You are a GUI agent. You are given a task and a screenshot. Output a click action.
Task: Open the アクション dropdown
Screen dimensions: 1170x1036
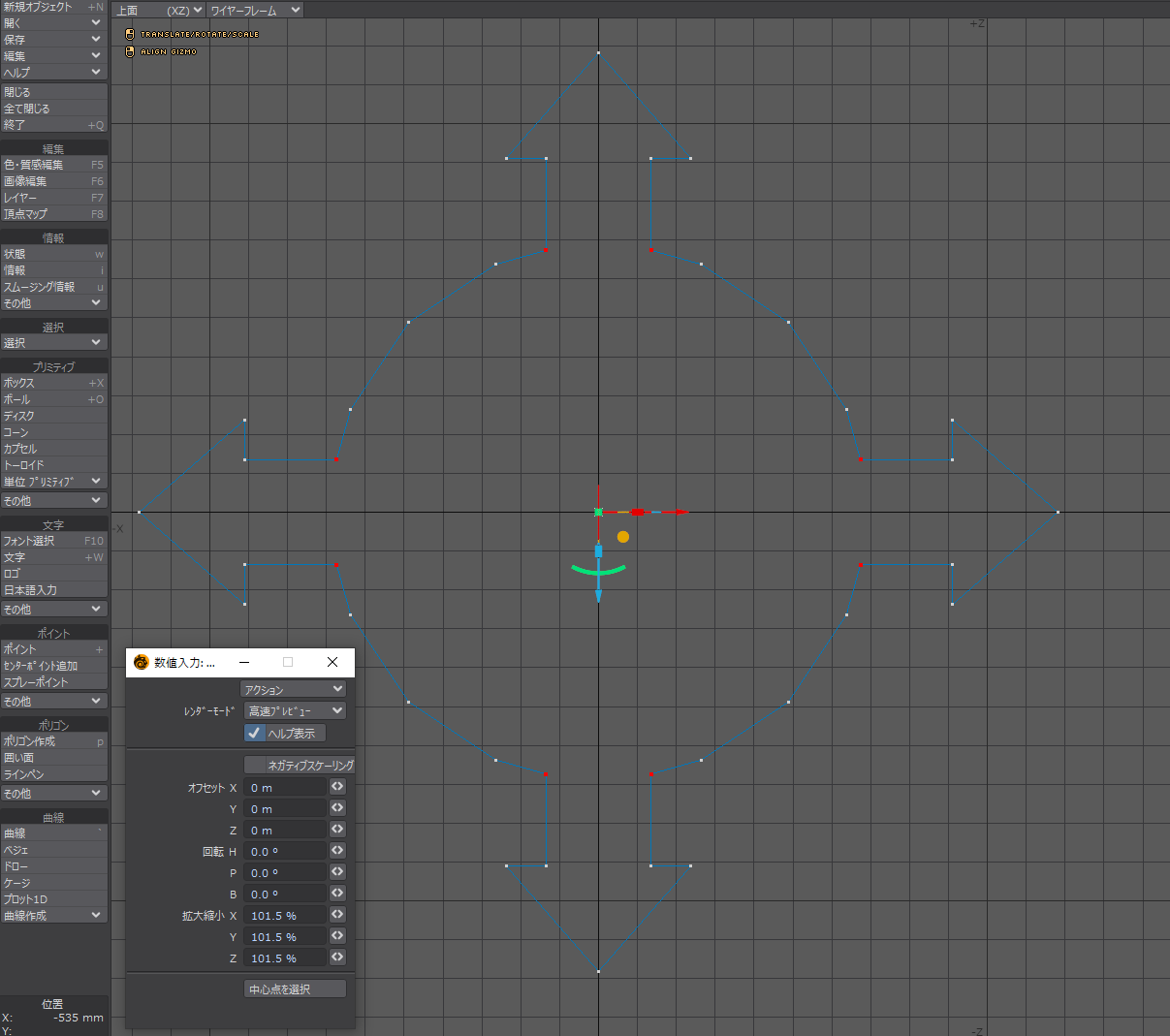(293, 689)
